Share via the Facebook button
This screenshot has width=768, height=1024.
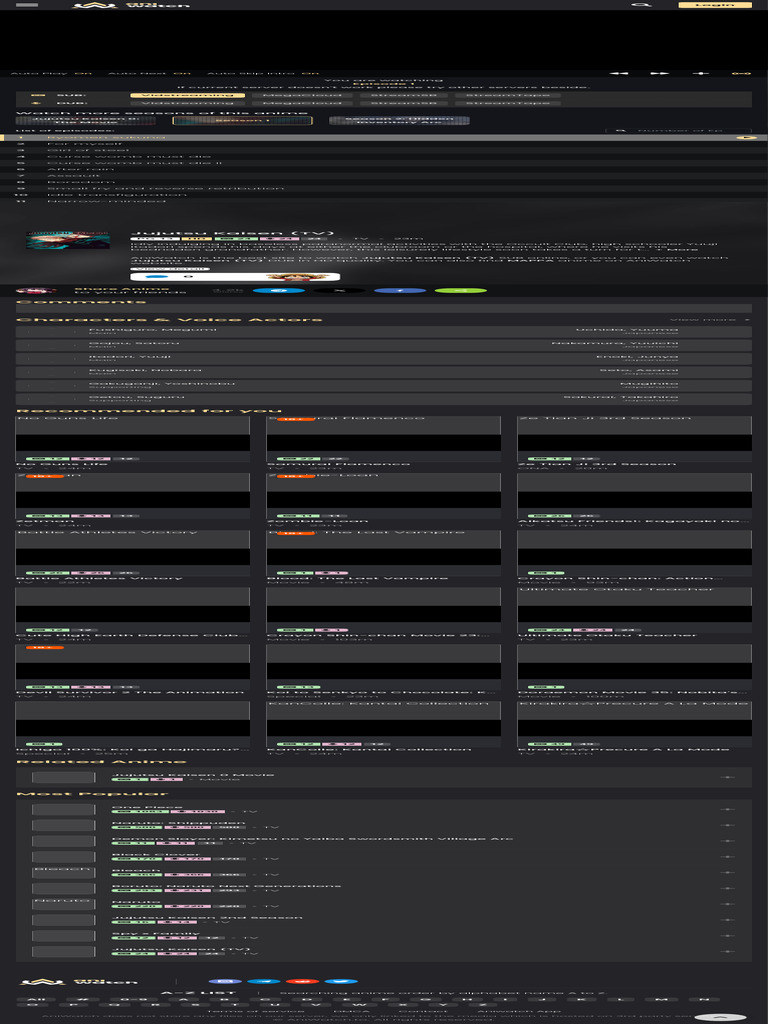[400, 291]
